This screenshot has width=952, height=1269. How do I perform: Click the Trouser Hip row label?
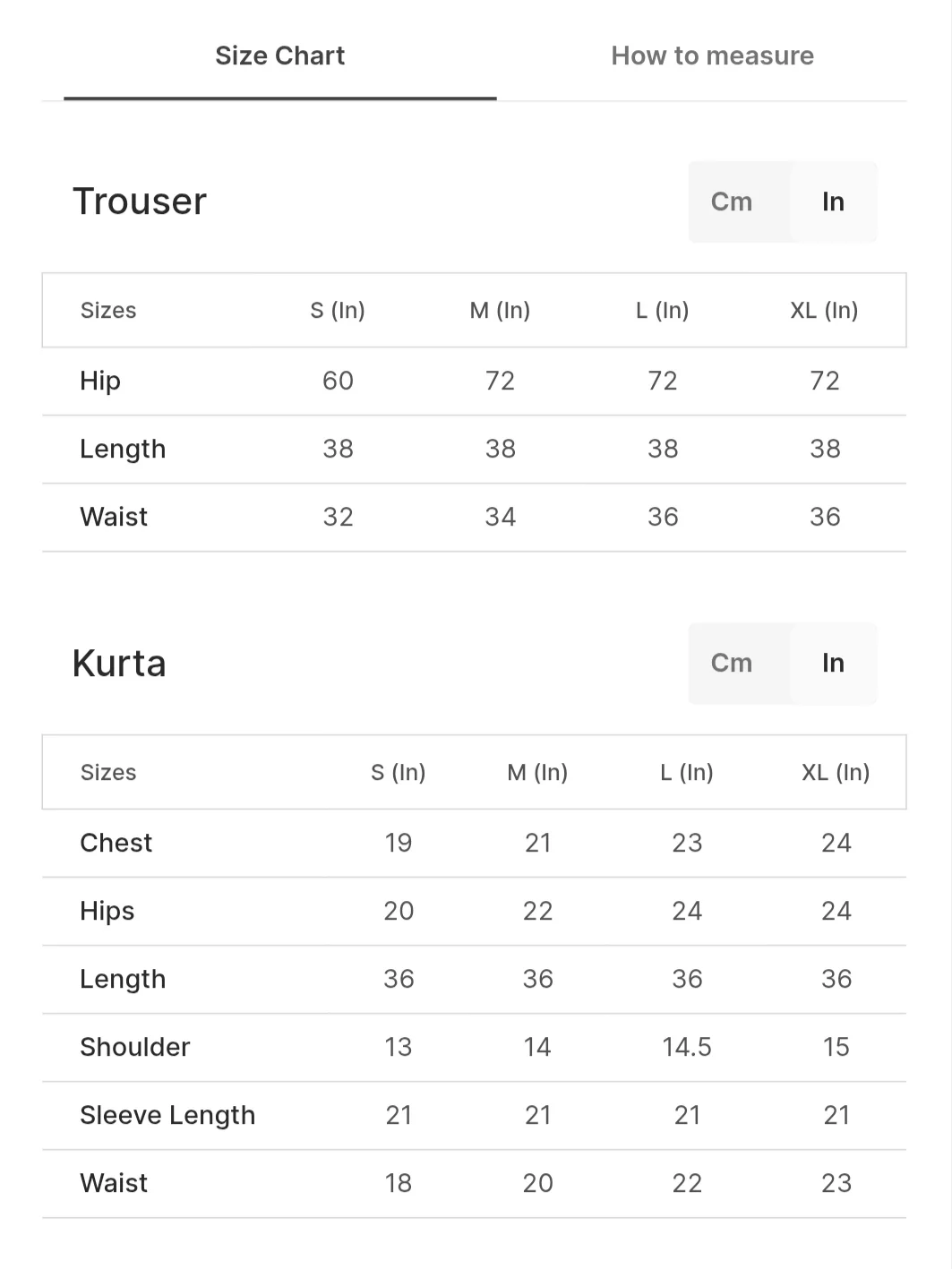[x=100, y=381]
